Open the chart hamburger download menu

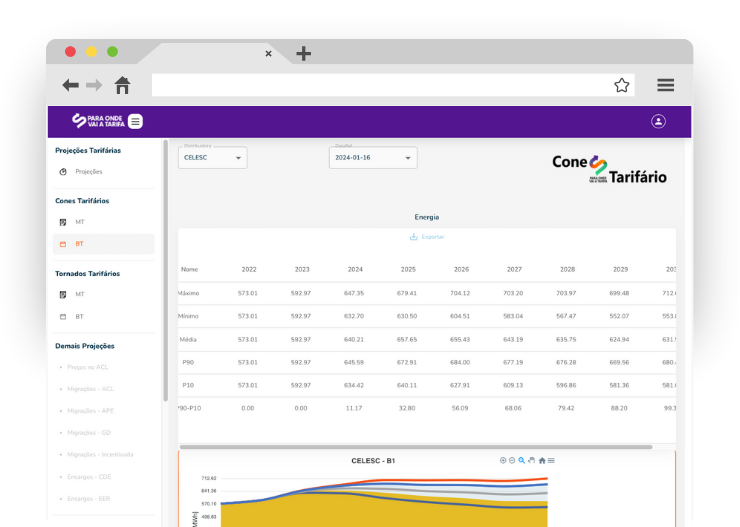[551, 460]
